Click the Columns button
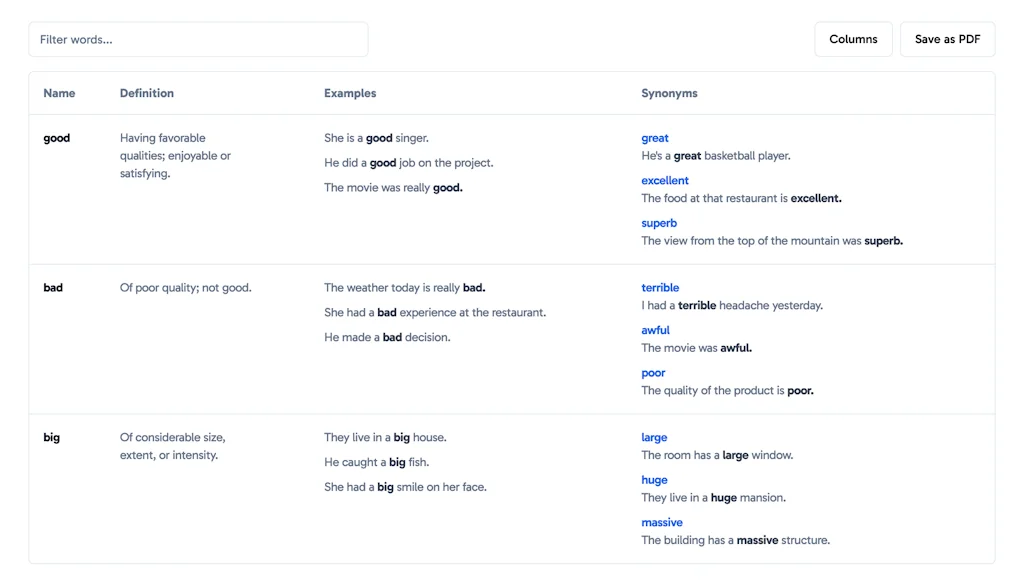Image resolution: width=1024 pixels, height=584 pixels. pyautogui.click(x=853, y=39)
